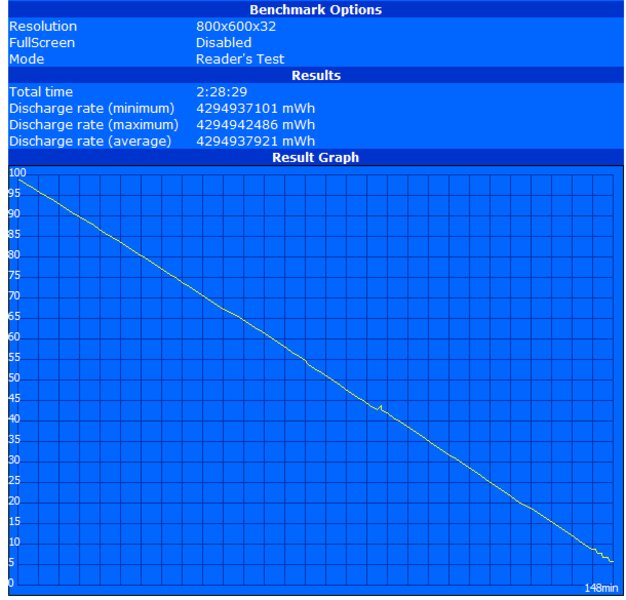Click the '25' y-axis label
The height and width of the screenshot is (600, 626).
click(14, 480)
